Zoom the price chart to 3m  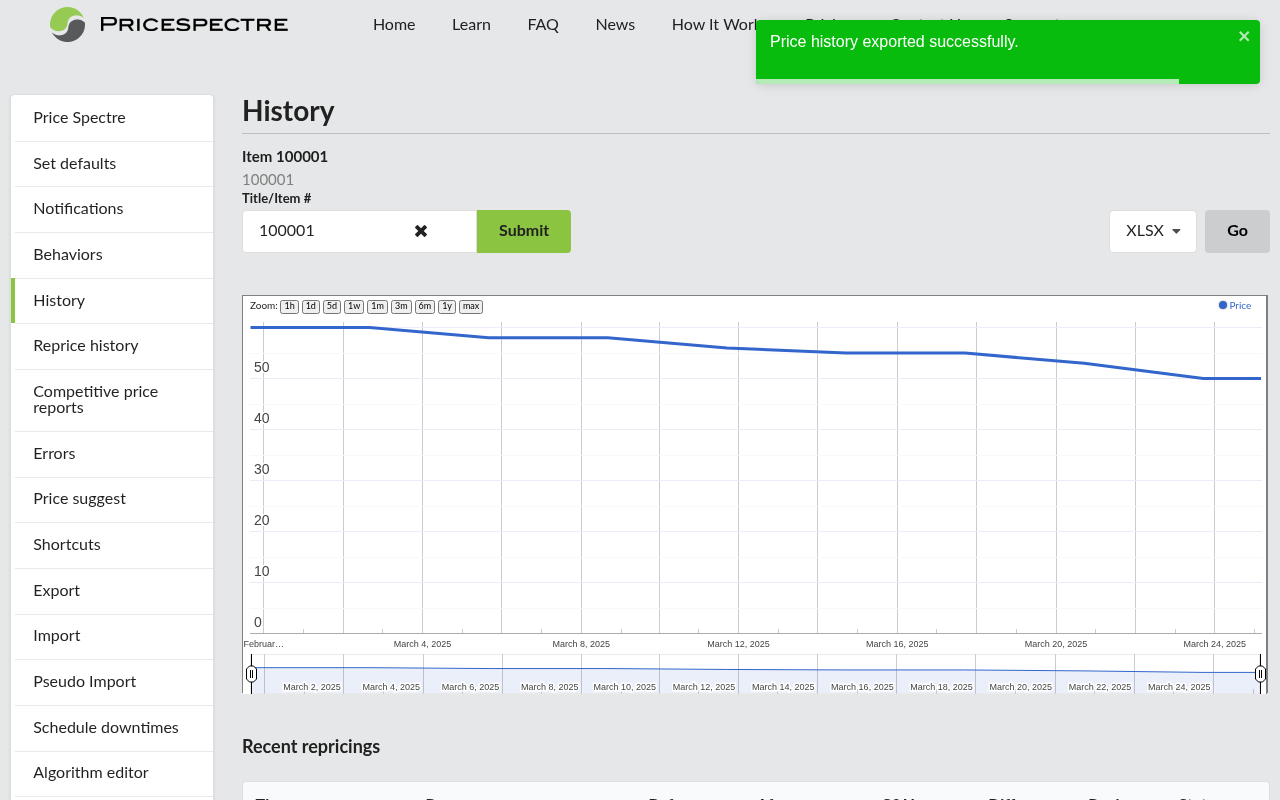coord(401,306)
